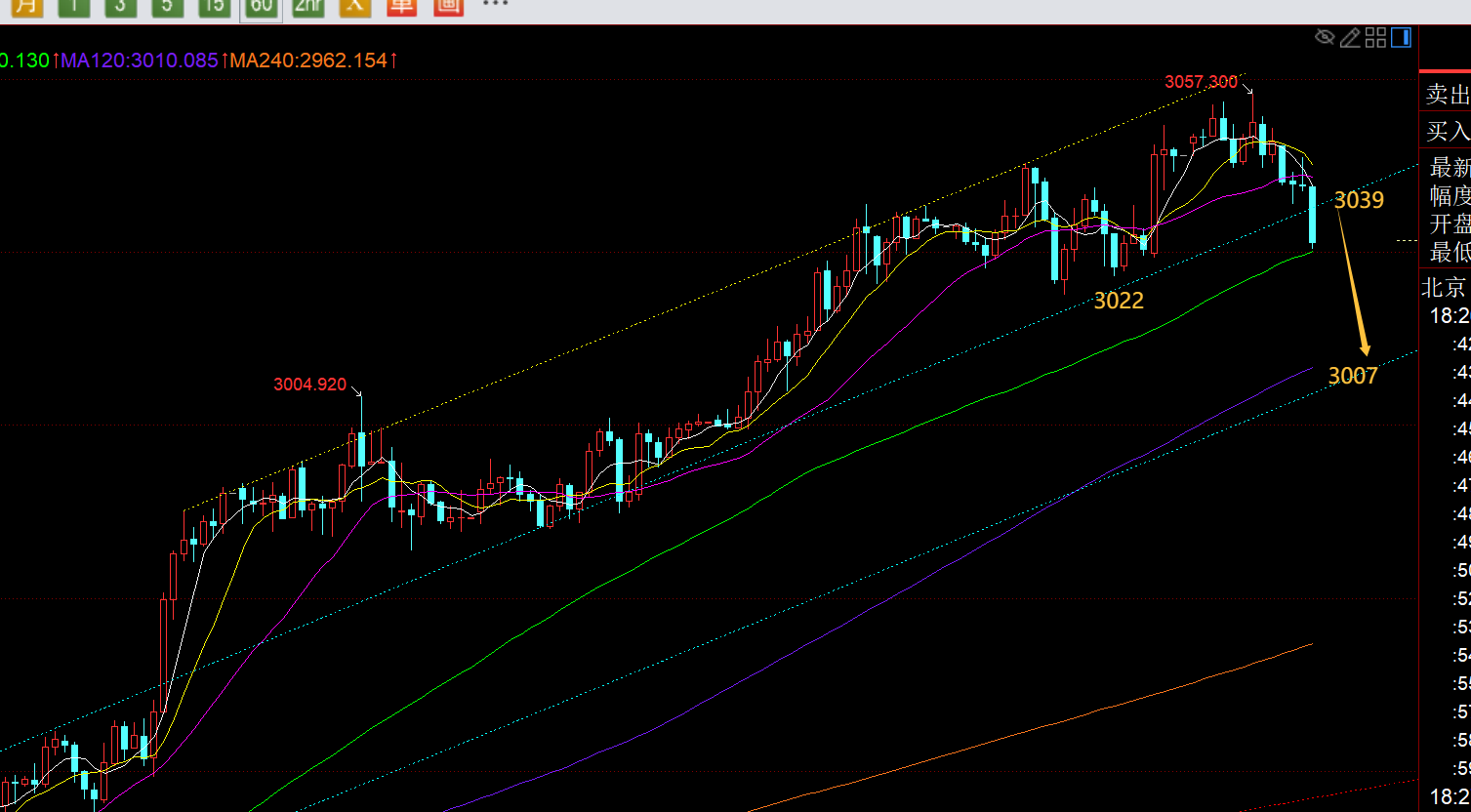
Task: Toggle the eye hide-indicators icon
Action: [1325, 38]
